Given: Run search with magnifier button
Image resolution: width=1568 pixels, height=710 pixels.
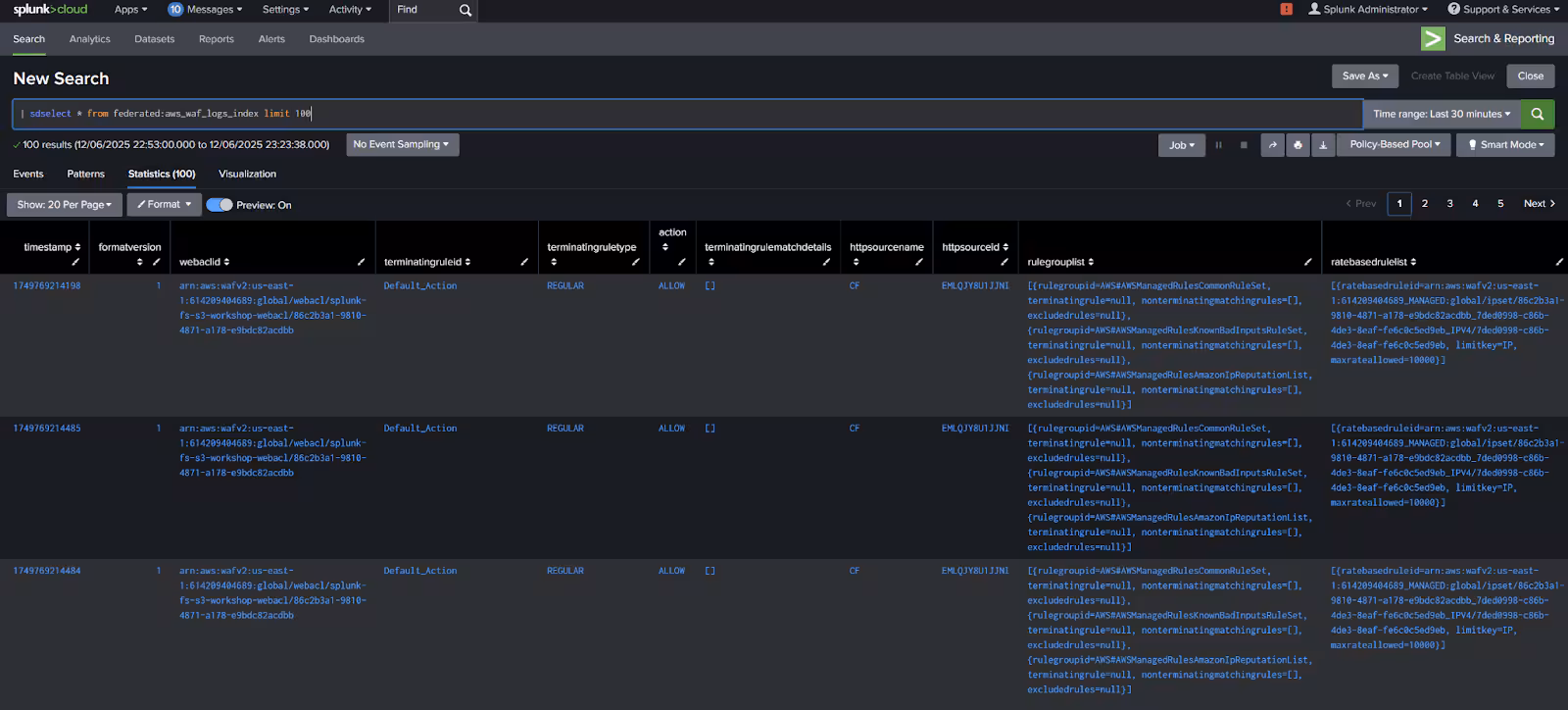Looking at the screenshot, I should point(1537,114).
